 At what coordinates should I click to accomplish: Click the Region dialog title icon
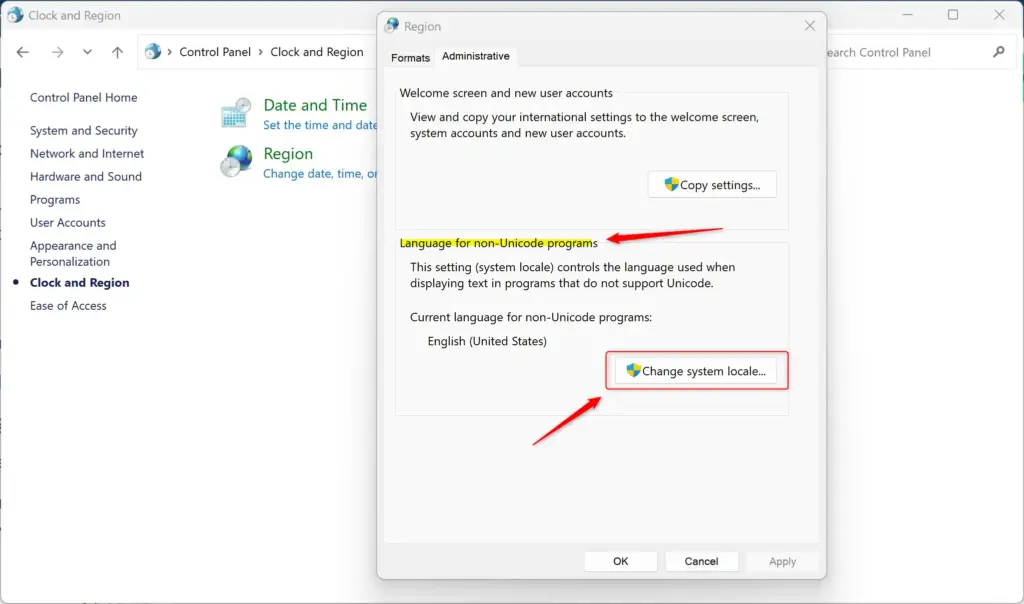[x=392, y=25]
